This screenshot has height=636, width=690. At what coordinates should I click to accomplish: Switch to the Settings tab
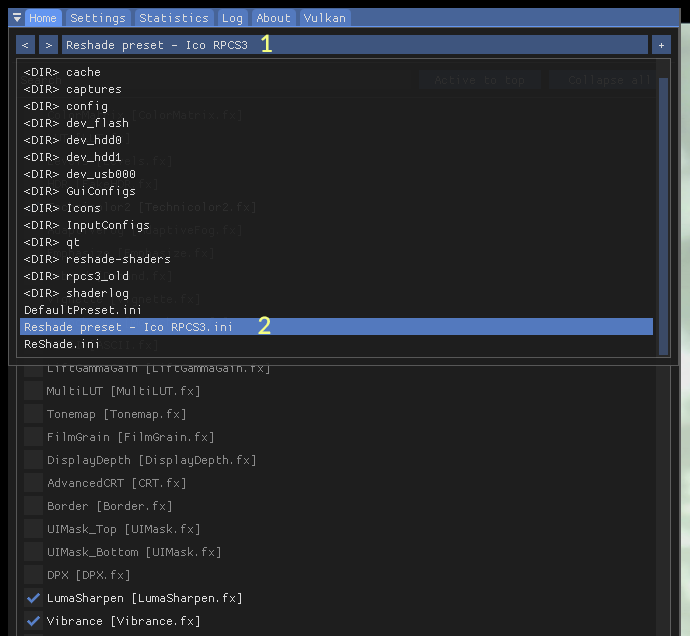[x=98, y=18]
